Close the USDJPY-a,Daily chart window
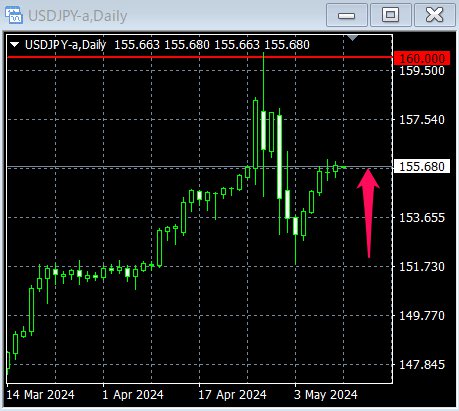The width and height of the screenshot is (459, 411). click(x=434, y=15)
